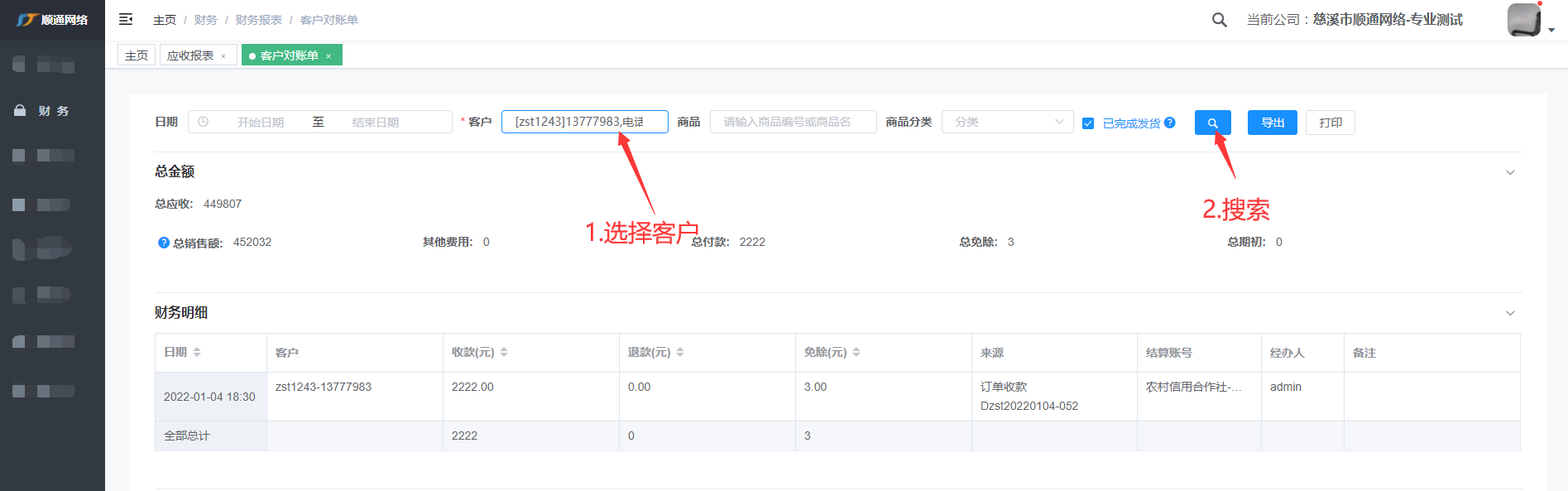Sort by 日期 column arrows
Viewport: 1568px width, 491px height.
[x=197, y=352]
